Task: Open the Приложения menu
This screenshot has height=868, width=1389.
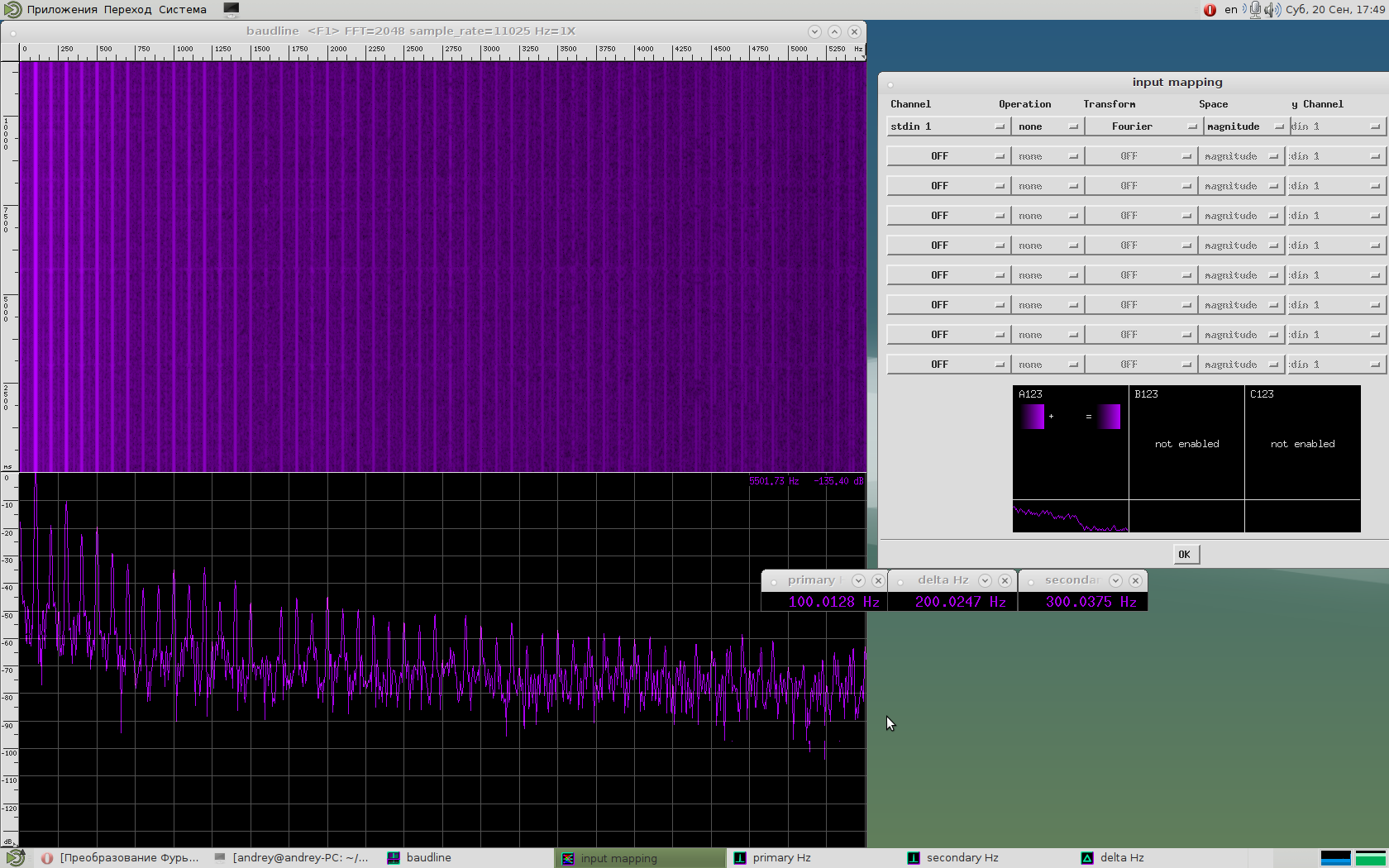Action: click(x=62, y=10)
